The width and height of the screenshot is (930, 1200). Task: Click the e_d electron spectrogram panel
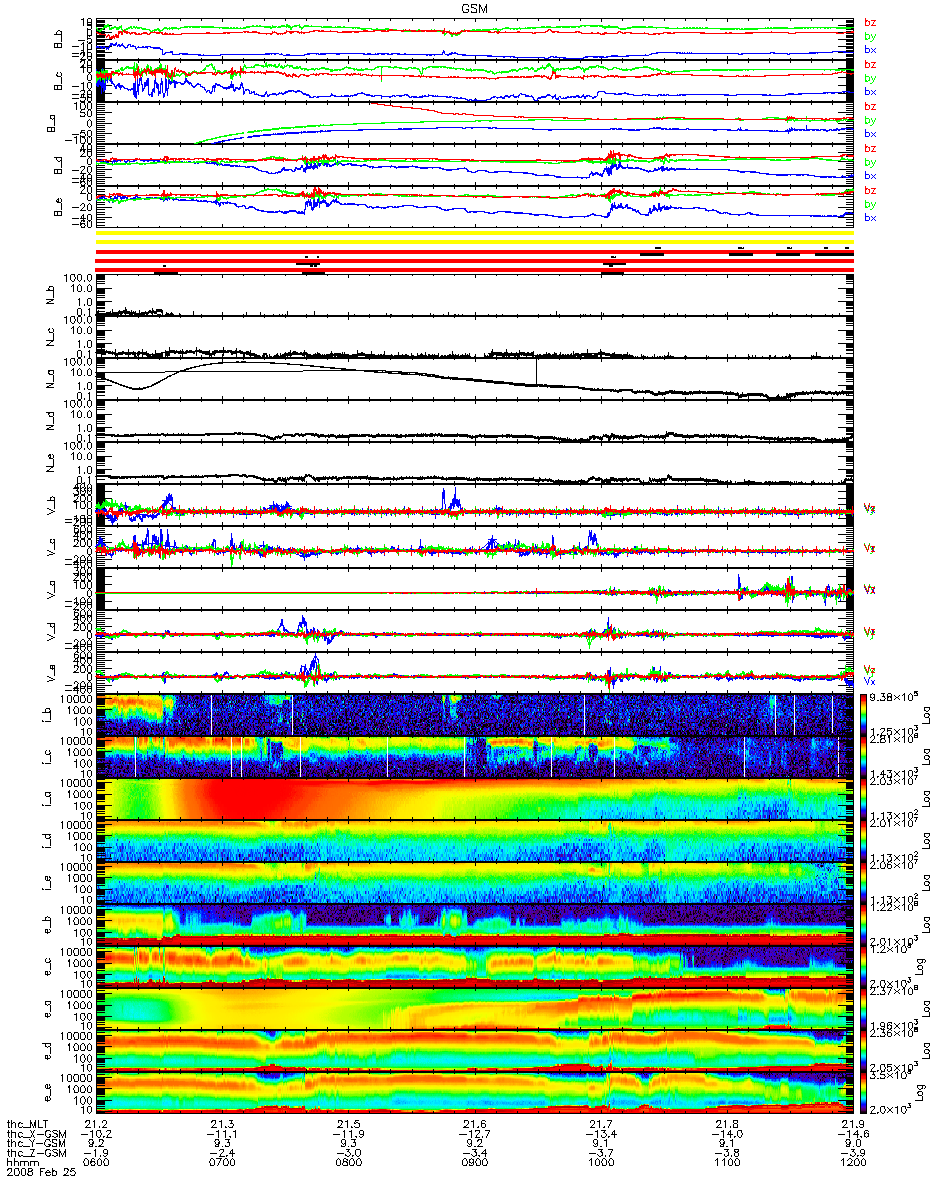[474, 1051]
